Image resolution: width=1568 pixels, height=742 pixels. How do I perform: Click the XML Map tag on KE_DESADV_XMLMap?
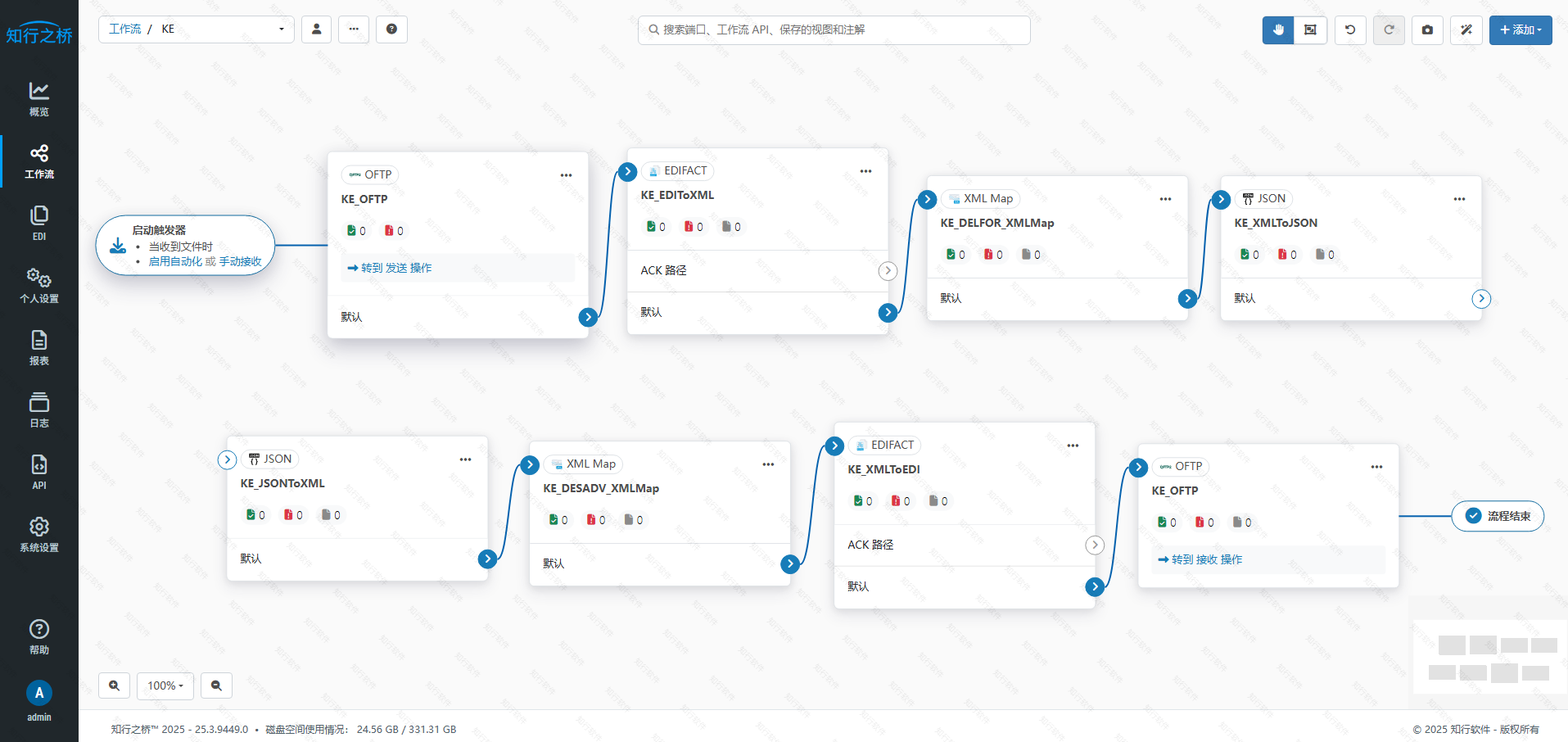[583, 464]
